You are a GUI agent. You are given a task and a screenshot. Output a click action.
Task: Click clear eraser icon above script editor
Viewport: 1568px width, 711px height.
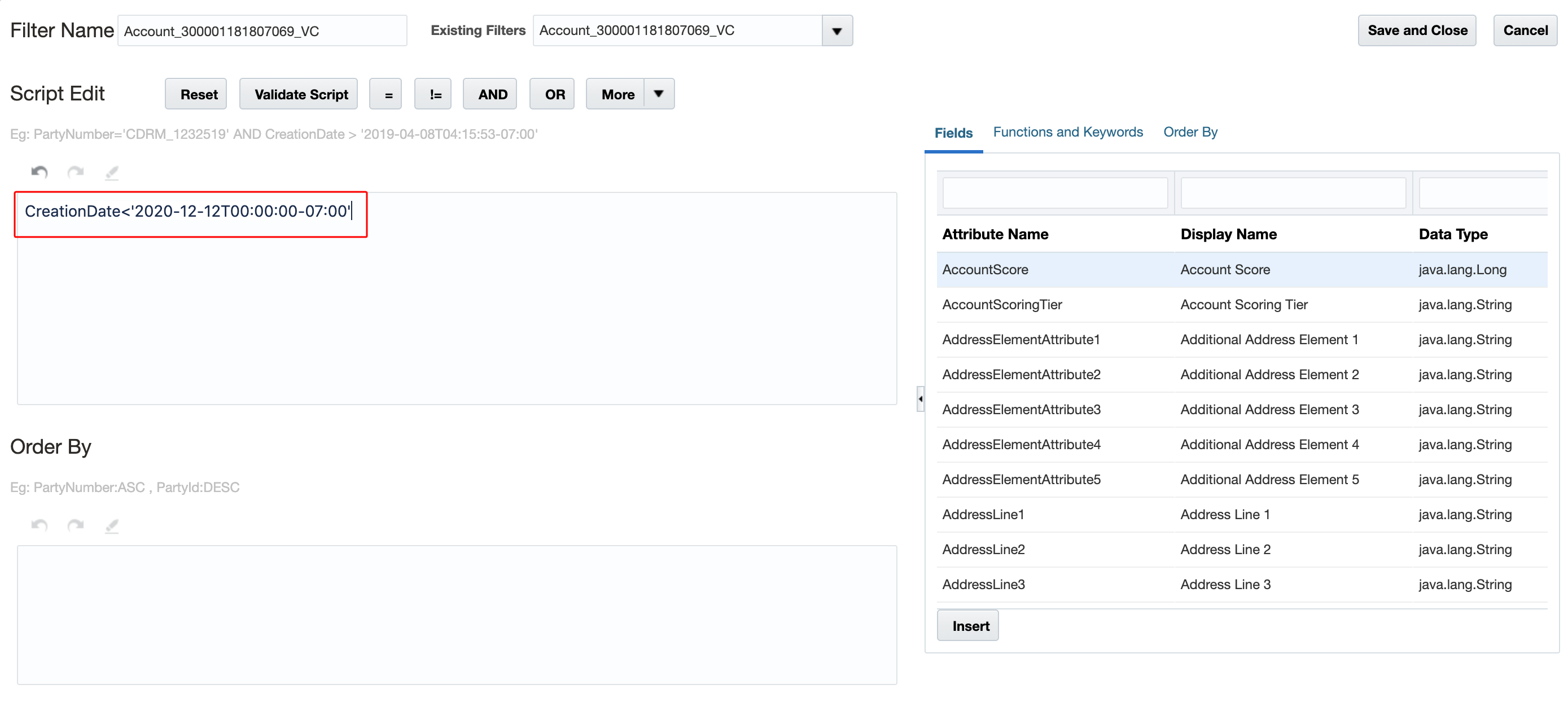111,172
